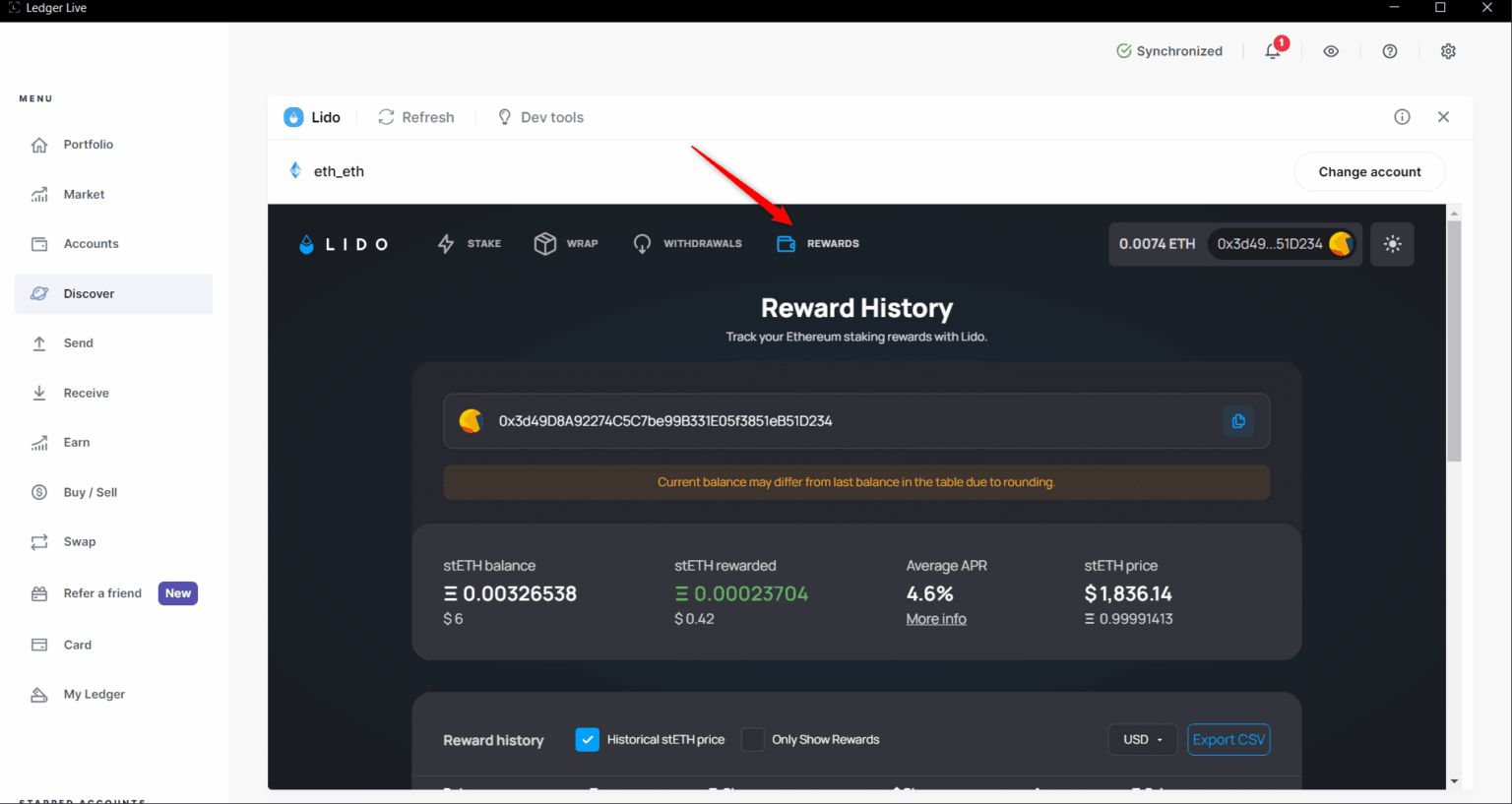Open the help question mark icon
The image size is (1512, 804).
[1389, 50]
